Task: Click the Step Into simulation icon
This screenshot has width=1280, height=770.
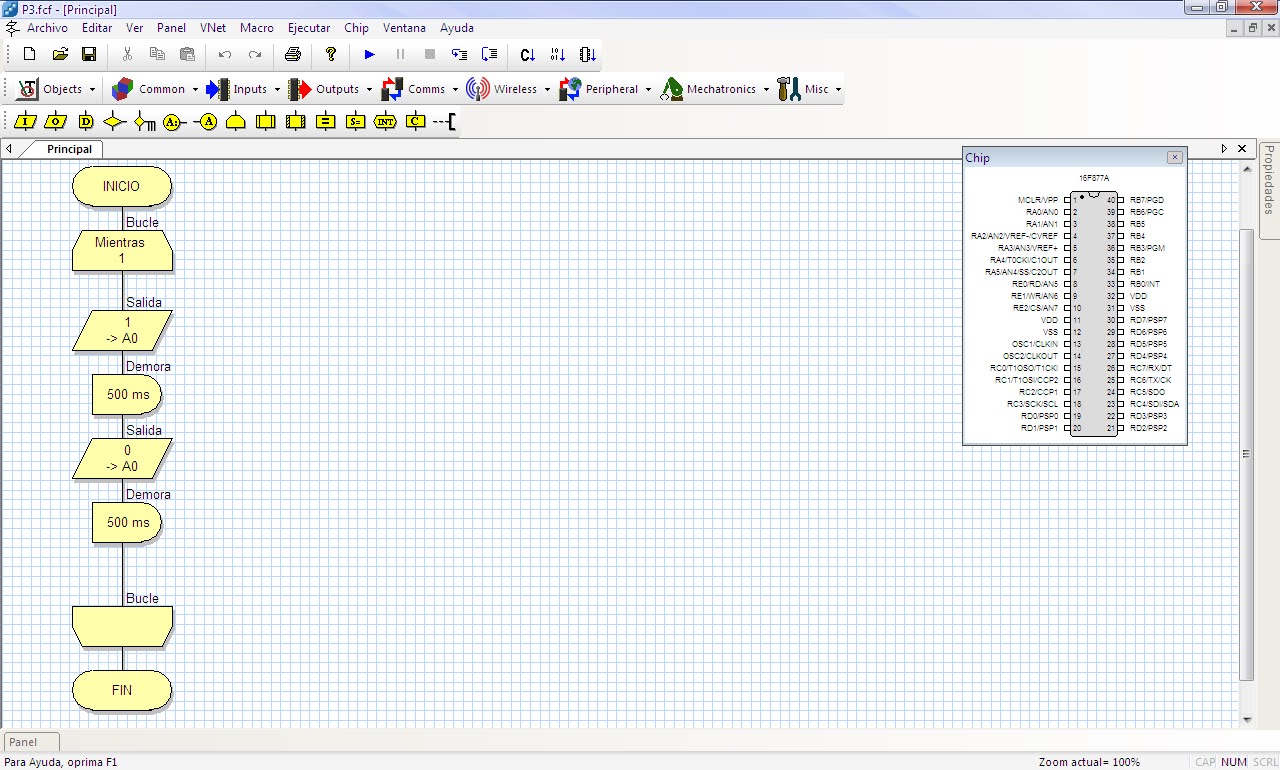Action: pos(459,54)
